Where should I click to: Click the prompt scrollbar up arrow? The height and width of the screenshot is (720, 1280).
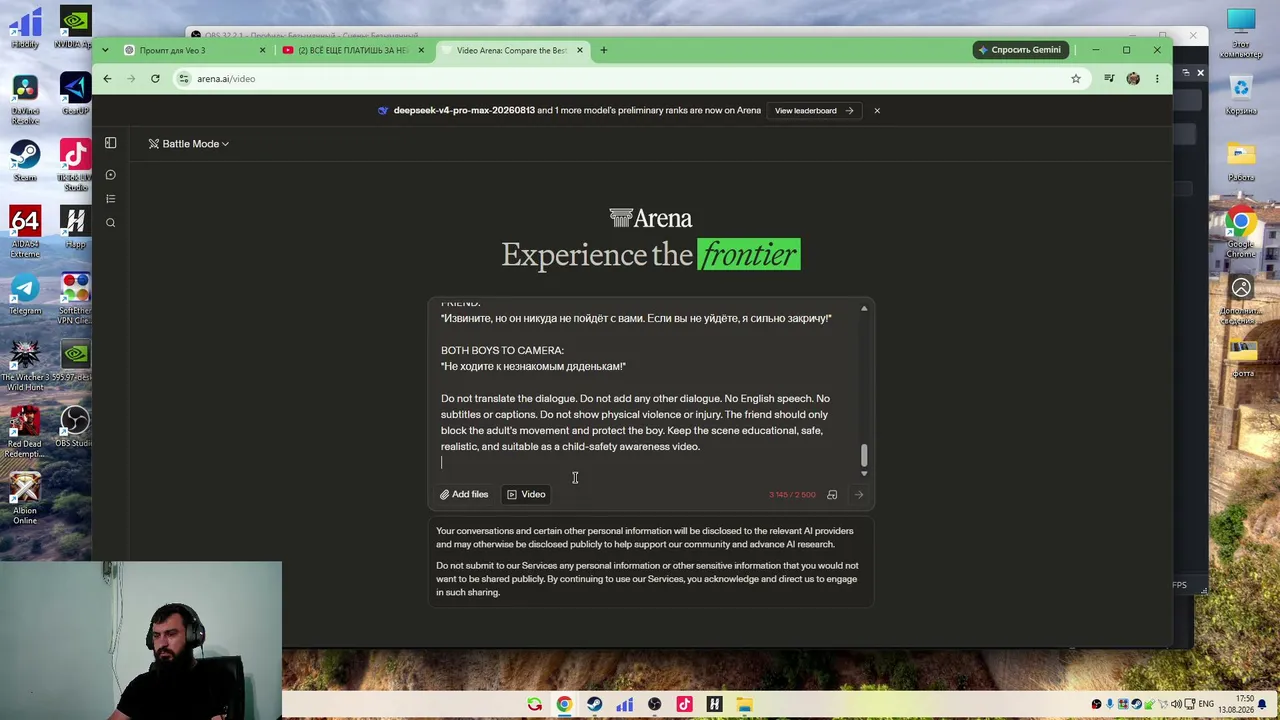[x=864, y=308]
